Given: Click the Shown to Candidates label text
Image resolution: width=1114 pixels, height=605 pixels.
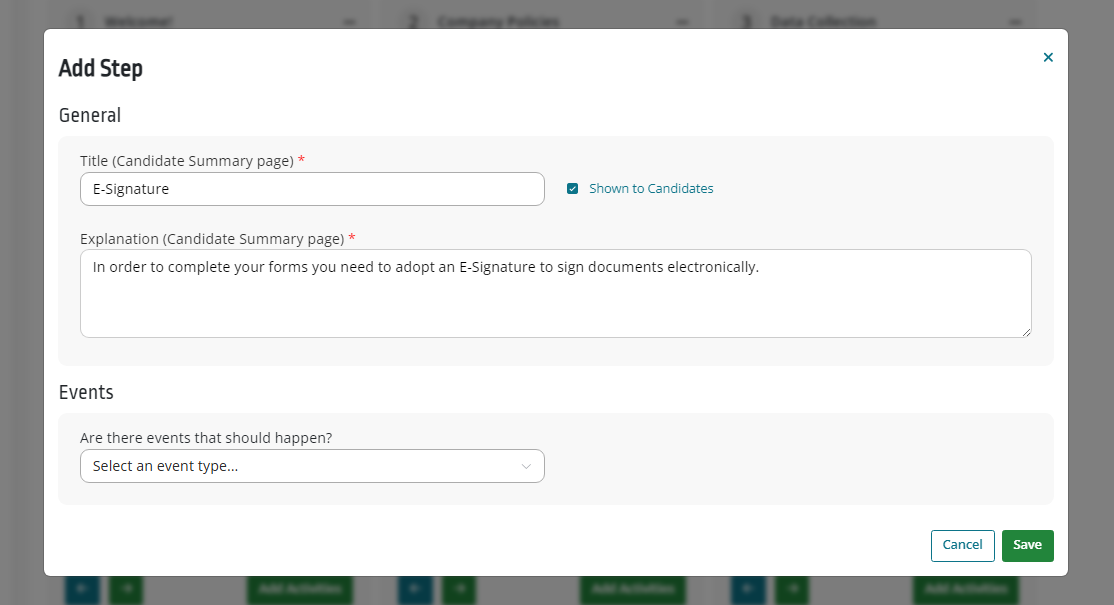Looking at the screenshot, I should point(651,189).
